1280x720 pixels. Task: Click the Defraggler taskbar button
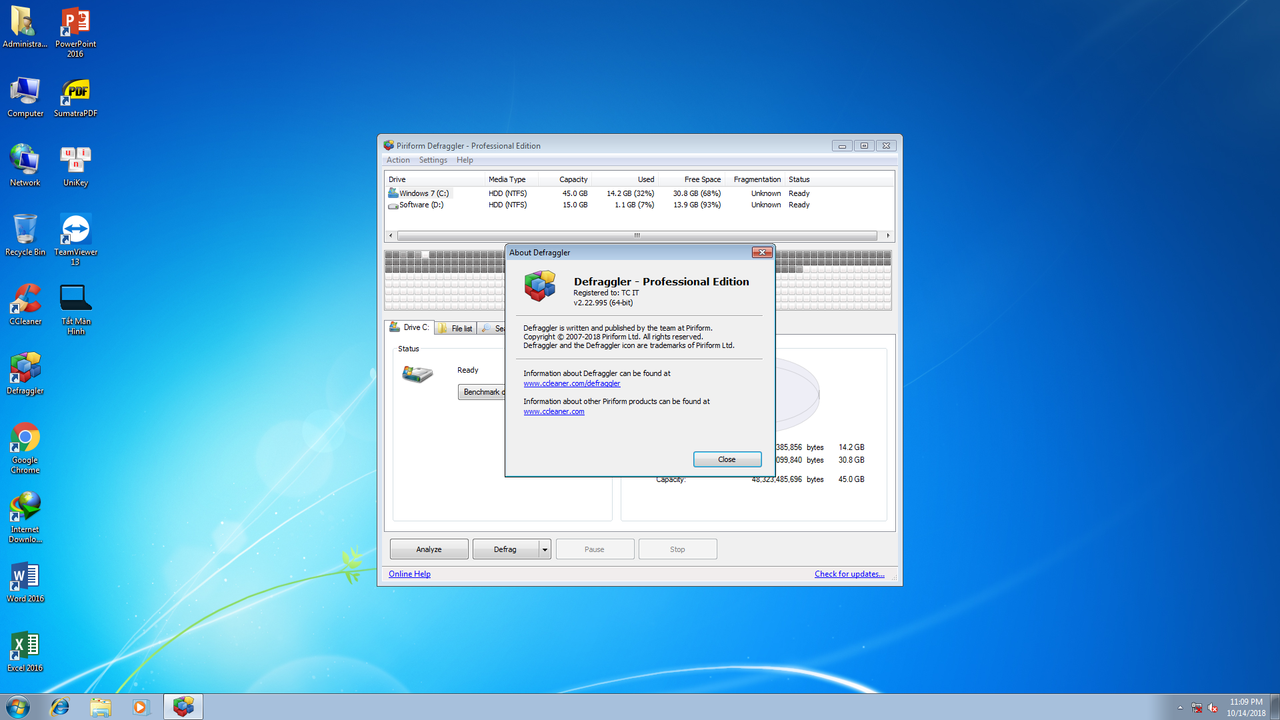(x=183, y=707)
